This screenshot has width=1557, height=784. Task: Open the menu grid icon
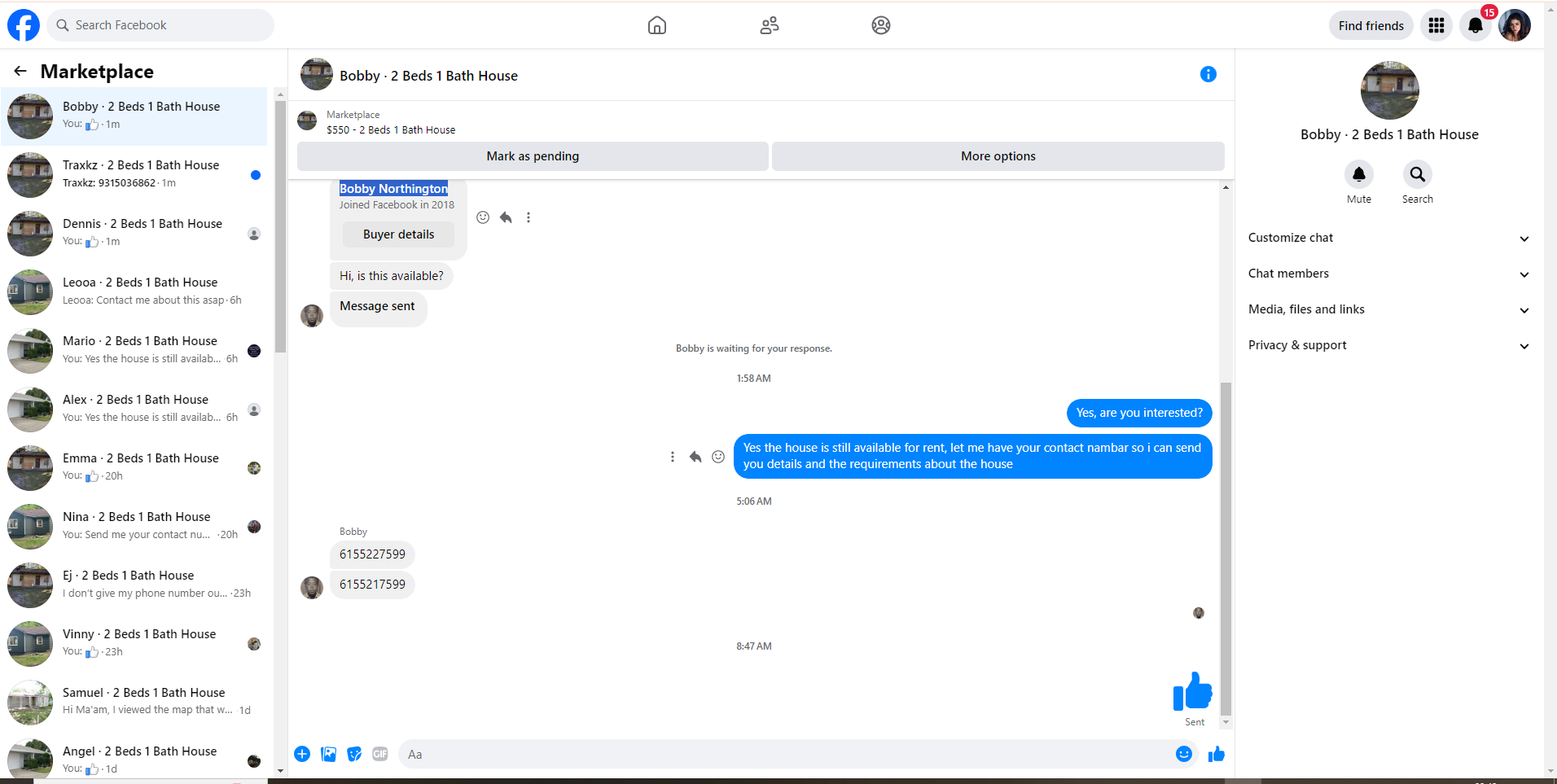pos(1436,25)
